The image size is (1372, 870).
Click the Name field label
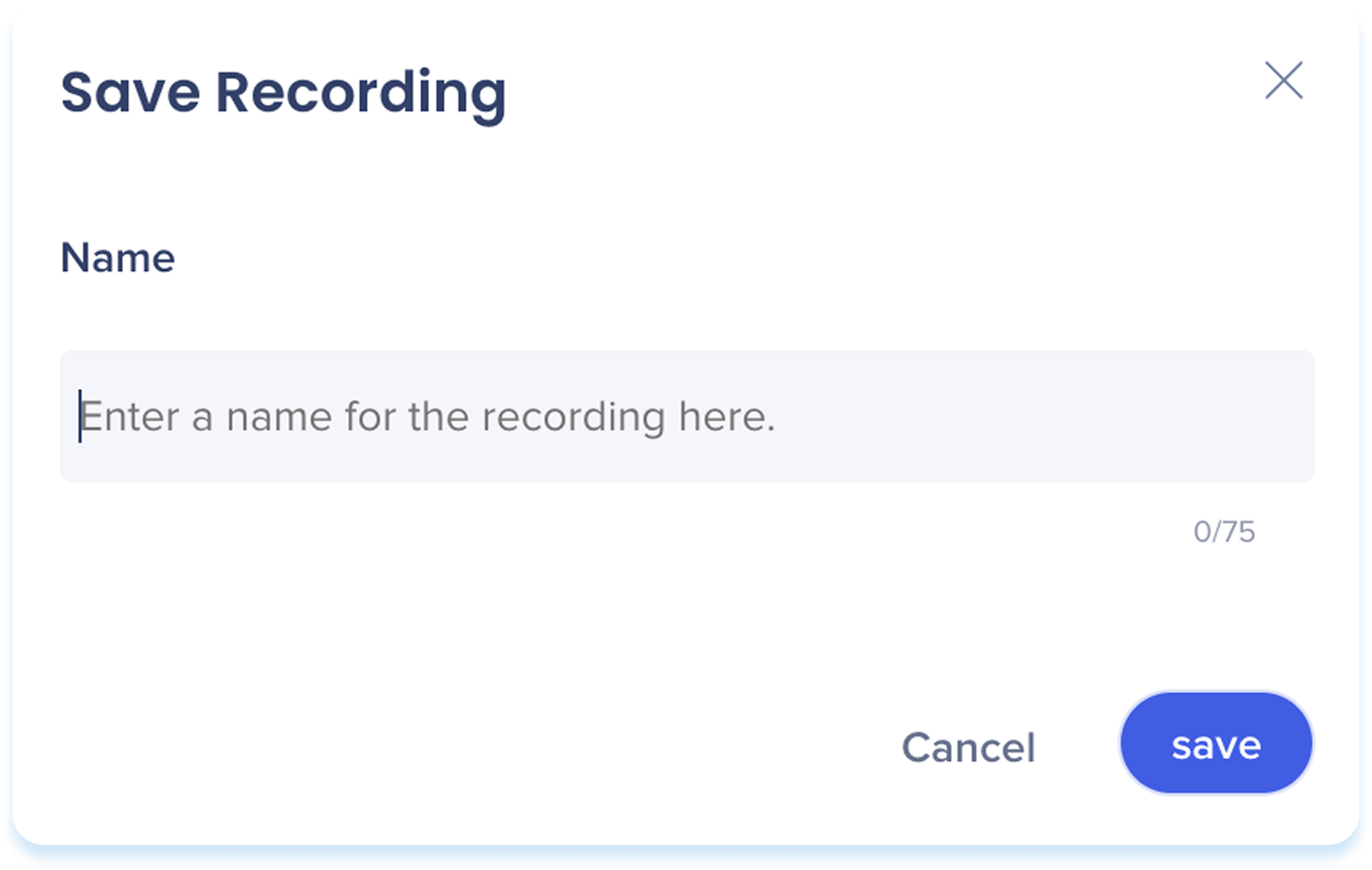pyautogui.click(x=118, y=258)
